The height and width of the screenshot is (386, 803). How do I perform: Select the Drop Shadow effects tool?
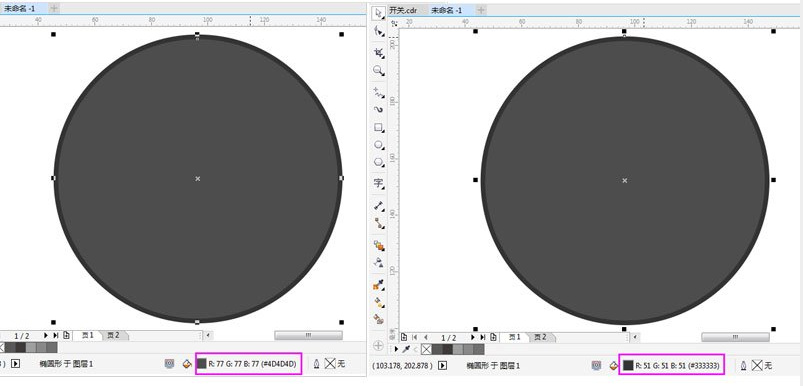(378, 245)
